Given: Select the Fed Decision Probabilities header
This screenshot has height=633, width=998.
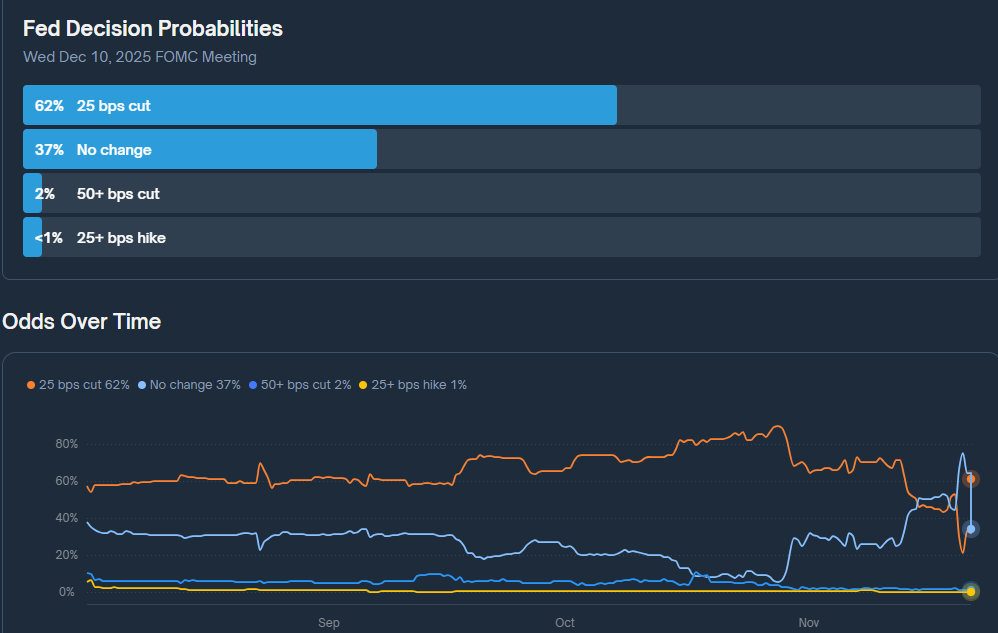Looking at the screenshot, I should pos(152,28).
